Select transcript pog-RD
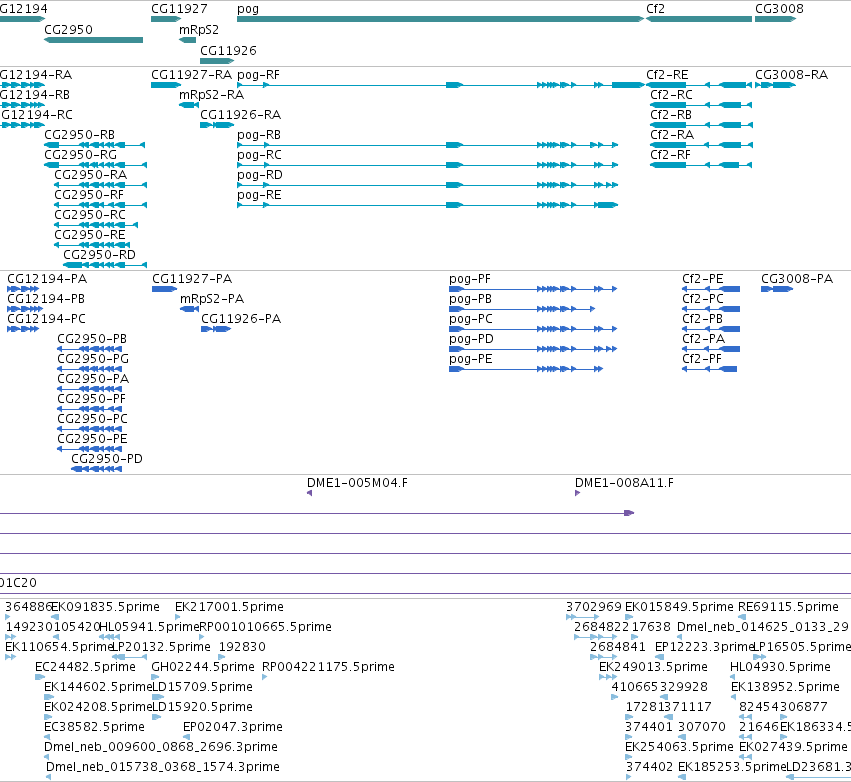This screenshot has width=851, height=782. tap(428, 185)
